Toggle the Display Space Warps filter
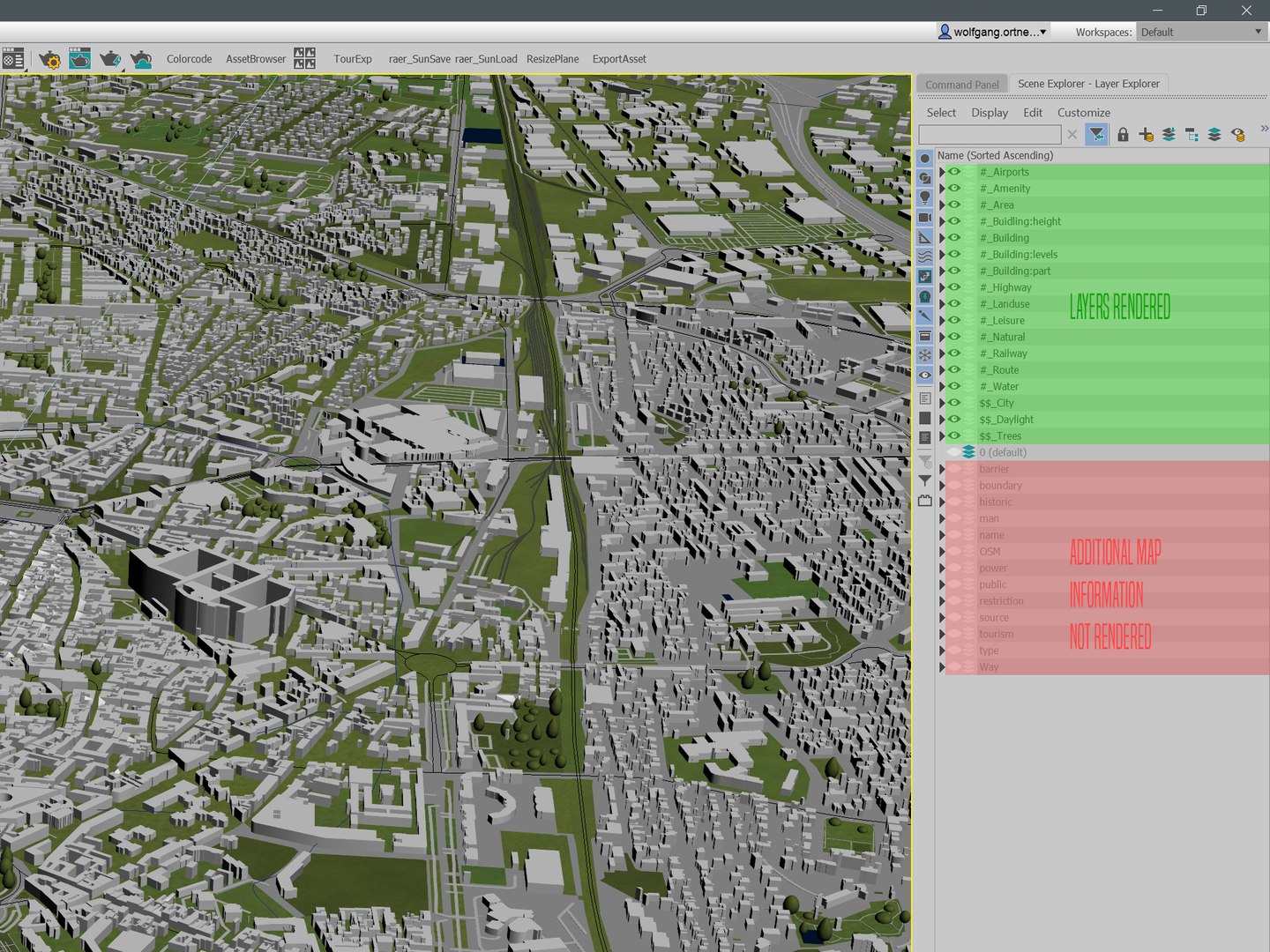1270x952 pixels. click(924, 257)
